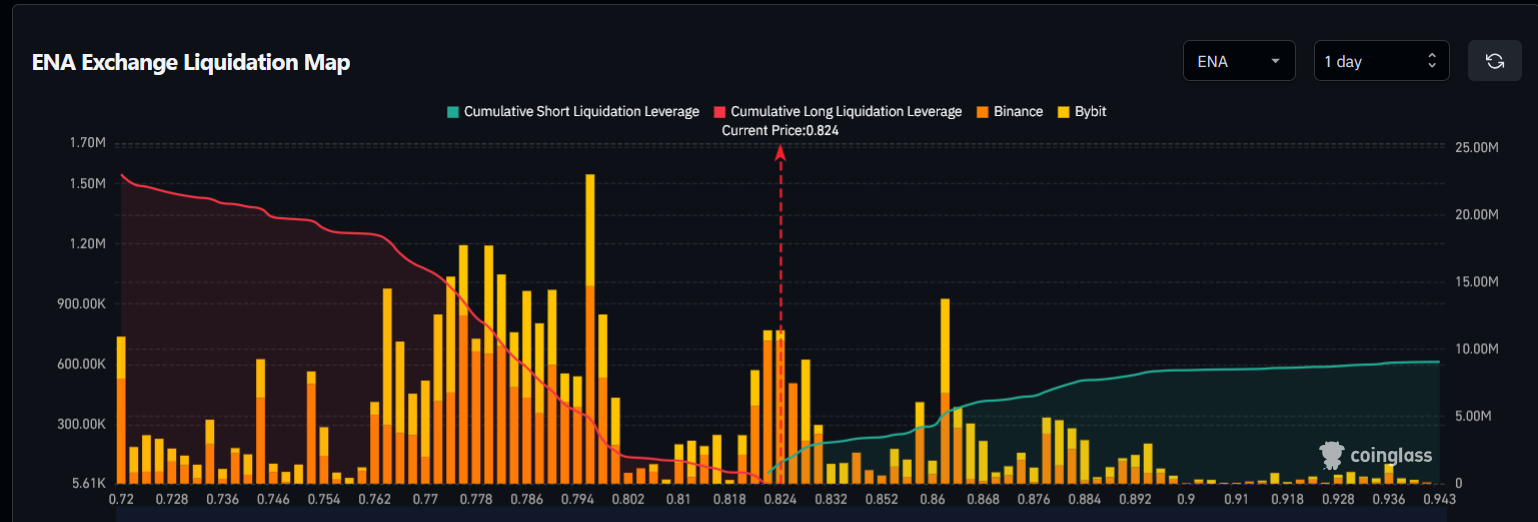Click the 300.00K left axis value
Viewport: 1538px width, 522px height.
tap(81, 424)
